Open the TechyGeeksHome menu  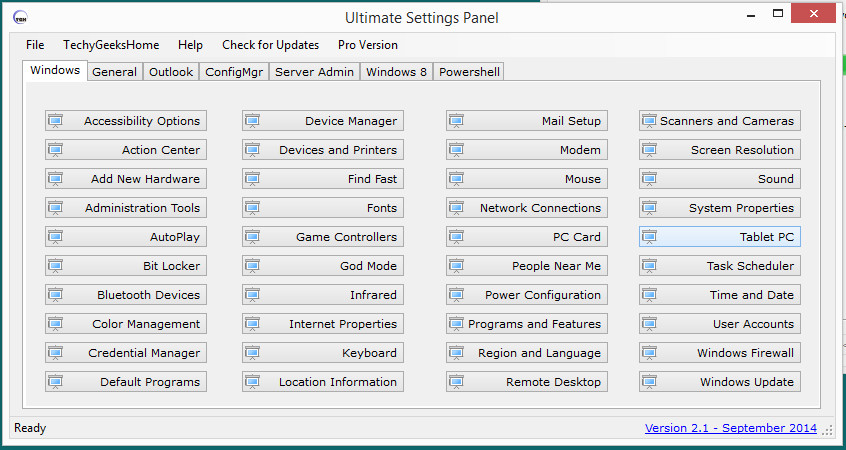point(111,45)
